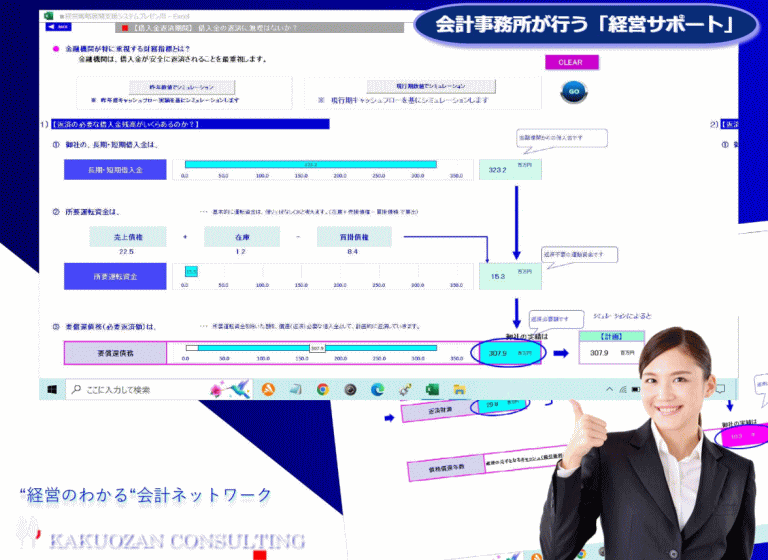The height and width of the screenshot is (560, 768).
Task: Click the Wi-Fi network tray icon
Action: coord(623,390)
